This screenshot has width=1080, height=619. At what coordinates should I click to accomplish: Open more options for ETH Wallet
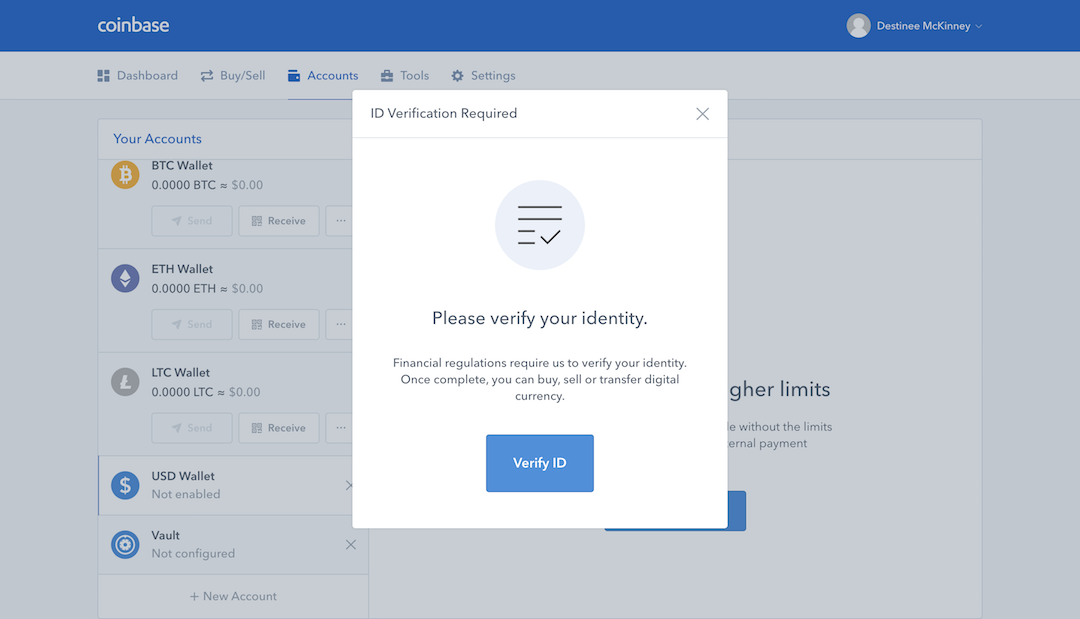340,324
